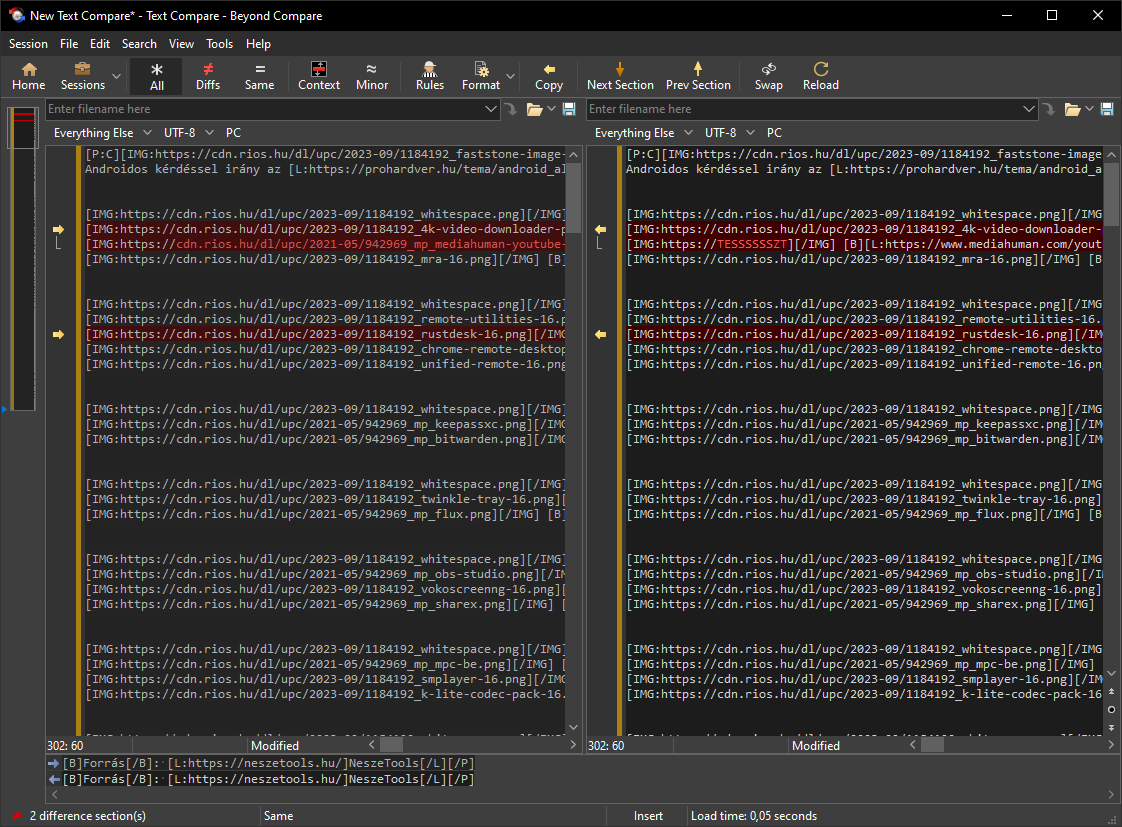Open left pane Everything Else format dropdown

(x=102, y=133)
